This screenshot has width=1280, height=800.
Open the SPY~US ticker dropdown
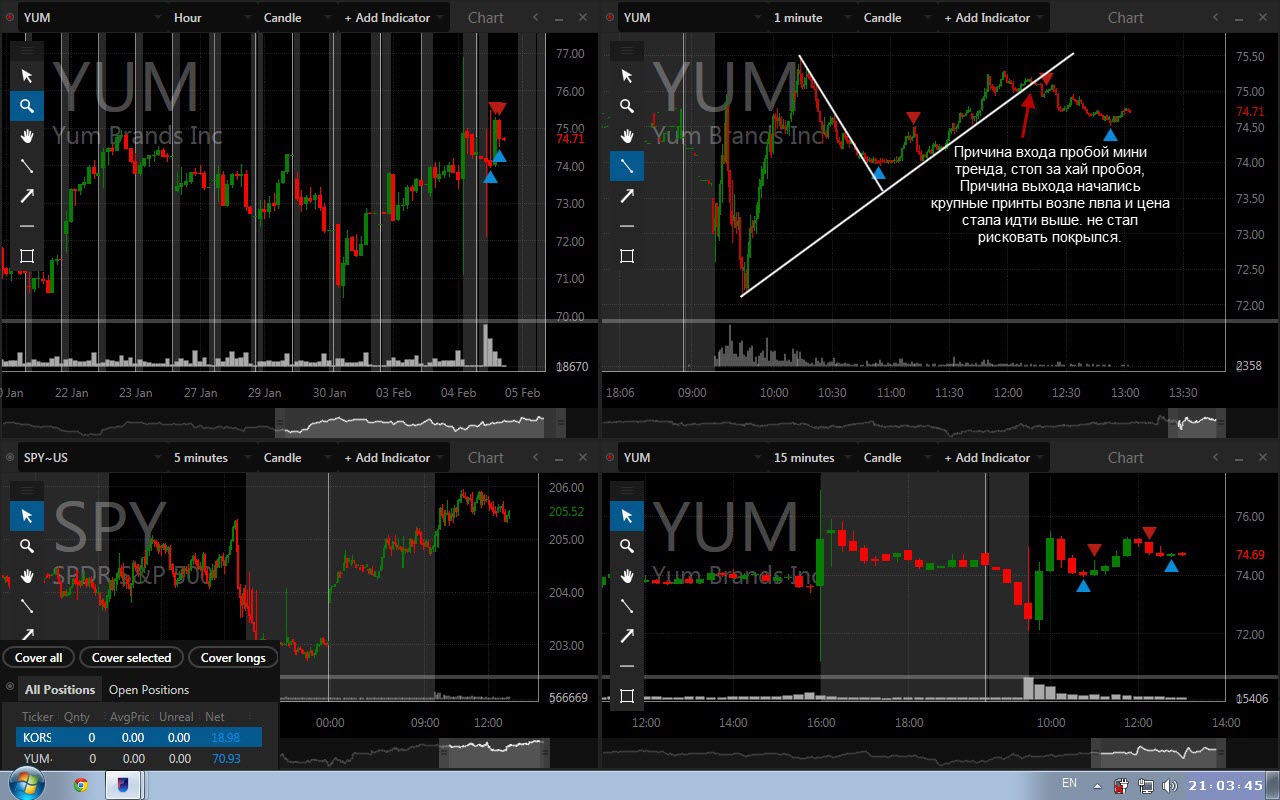[x=92, y=457]
